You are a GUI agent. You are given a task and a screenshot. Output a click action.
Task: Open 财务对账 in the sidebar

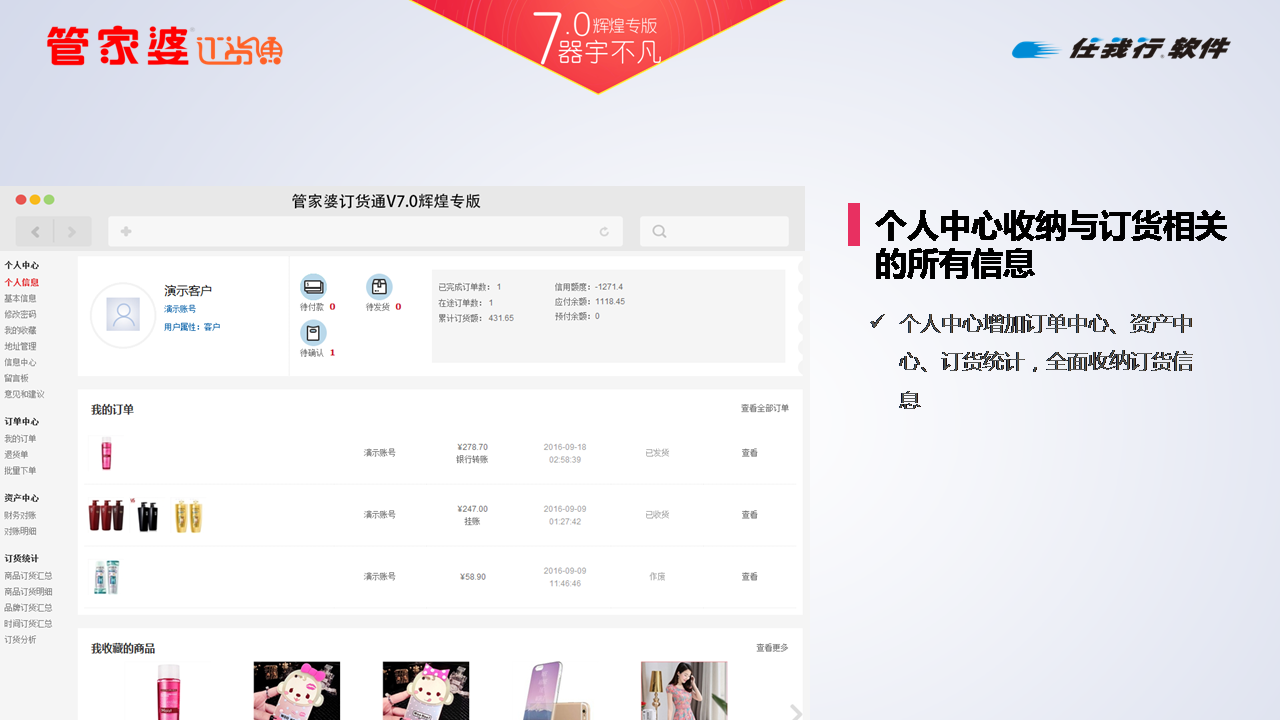point(20,515)
